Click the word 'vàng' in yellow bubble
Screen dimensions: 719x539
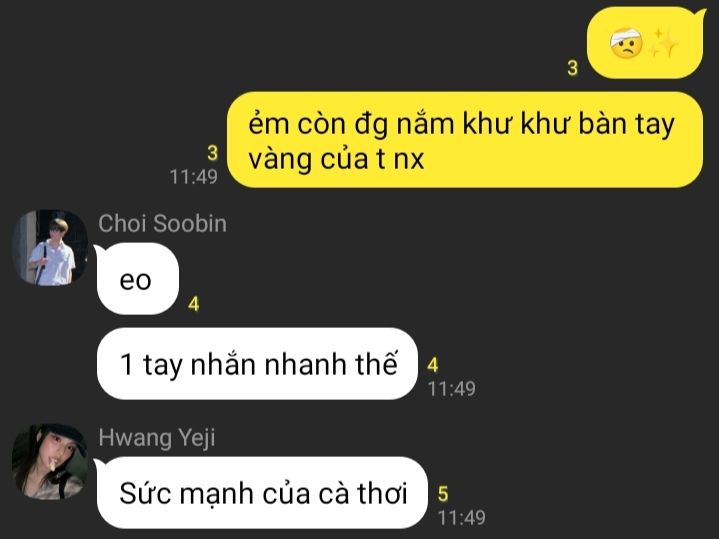tap(279, 160)
